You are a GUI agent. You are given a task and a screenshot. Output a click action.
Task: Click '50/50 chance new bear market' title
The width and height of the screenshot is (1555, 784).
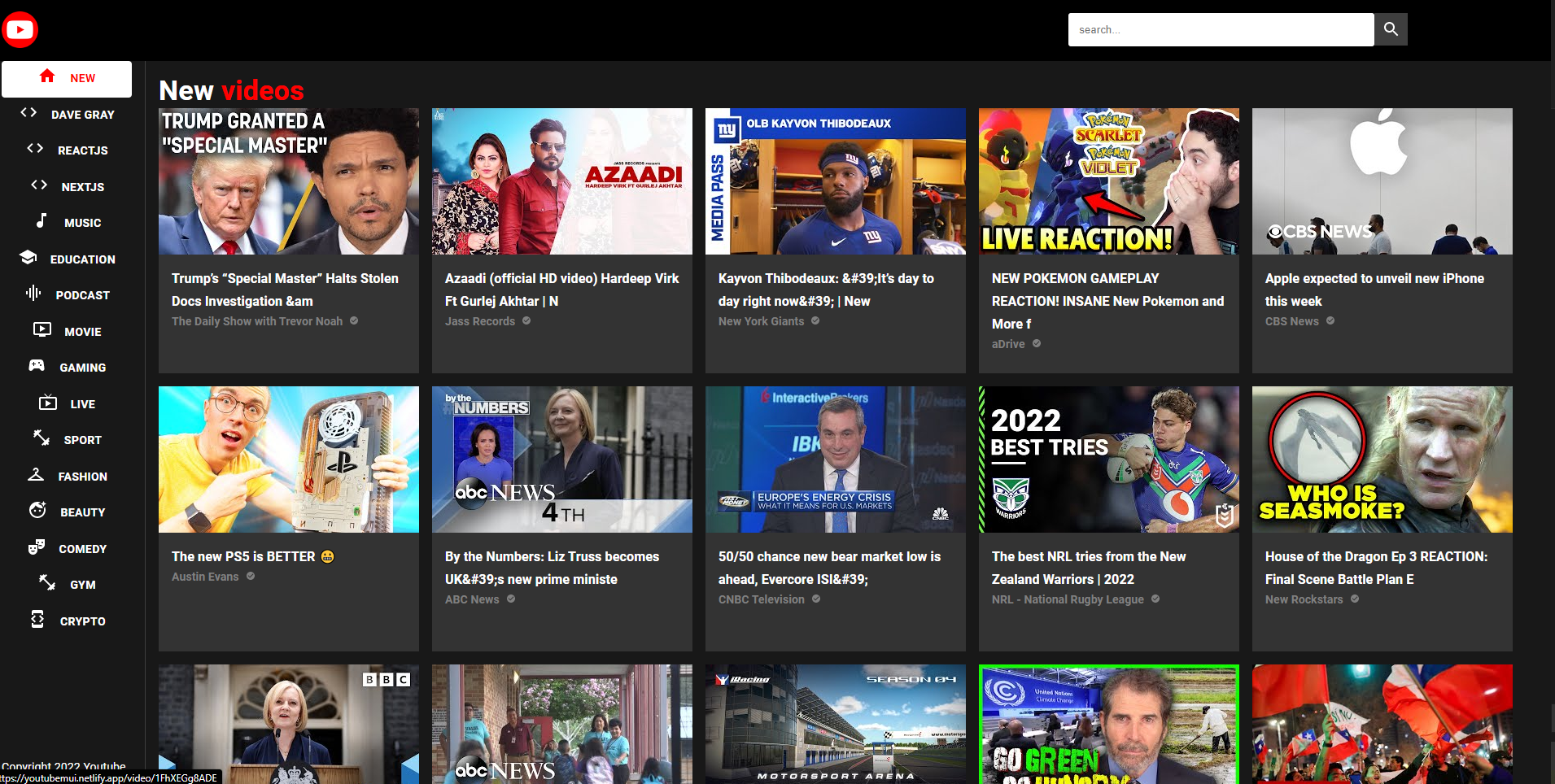pyautogui.click(x=829, y=568)
